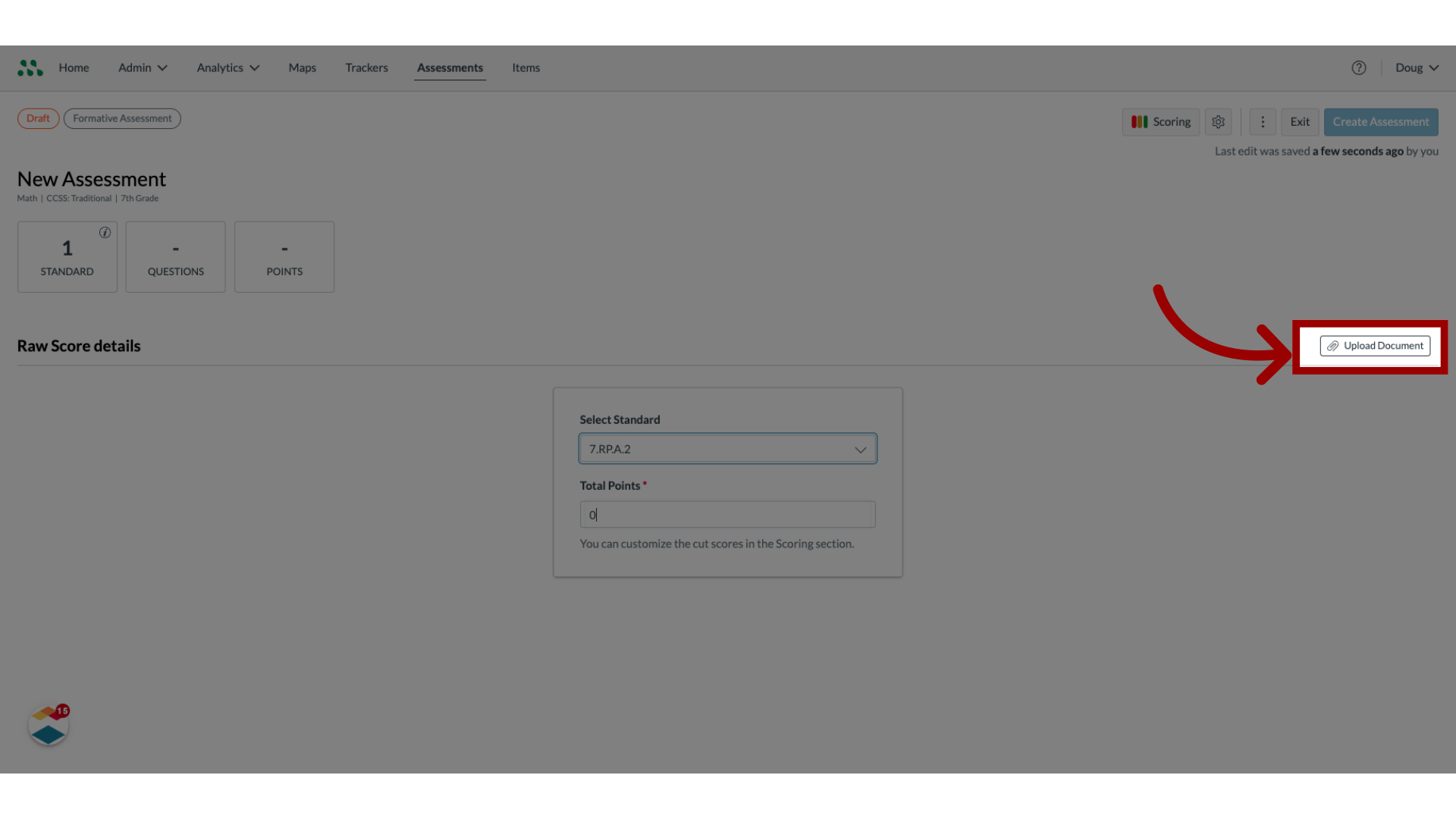Click the Exit button

click(1299, 122)
